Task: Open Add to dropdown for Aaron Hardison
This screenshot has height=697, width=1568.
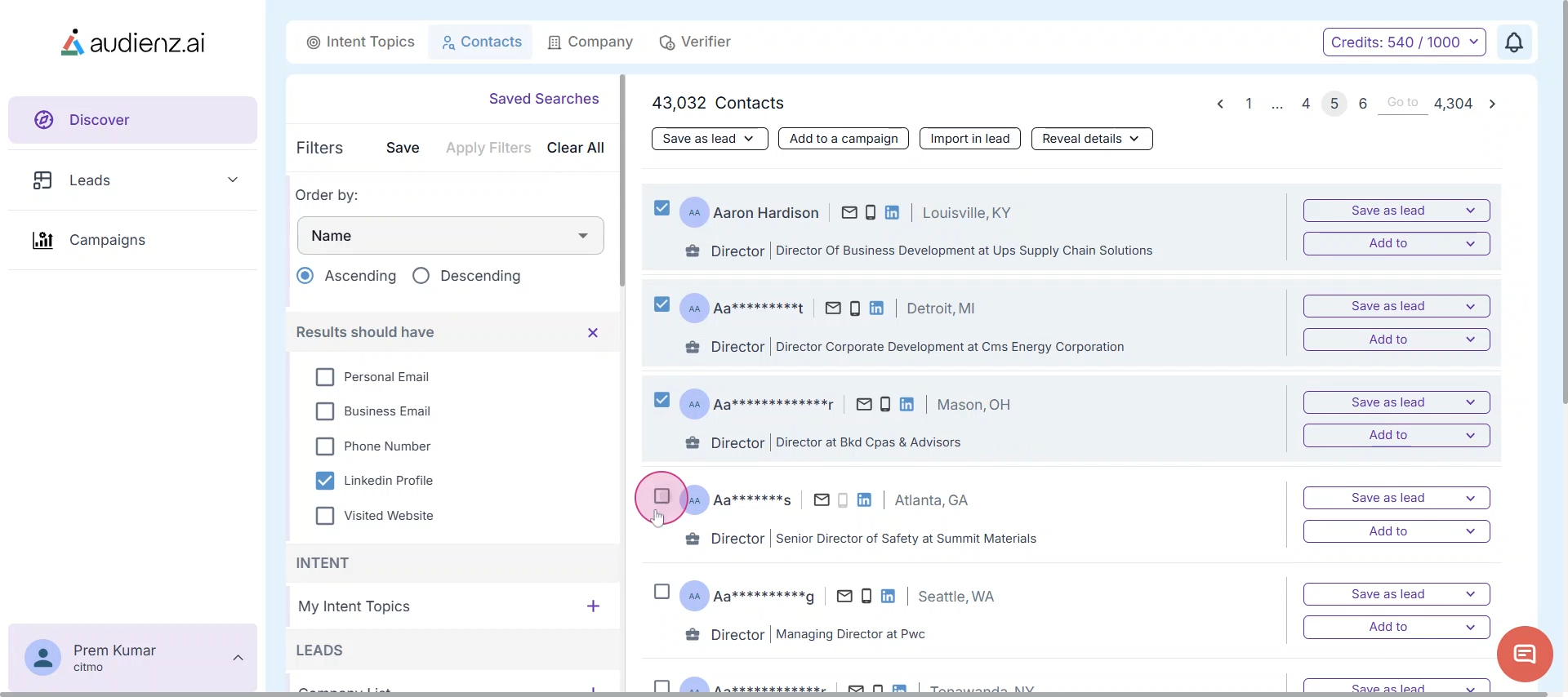Action: (1396, 243)
